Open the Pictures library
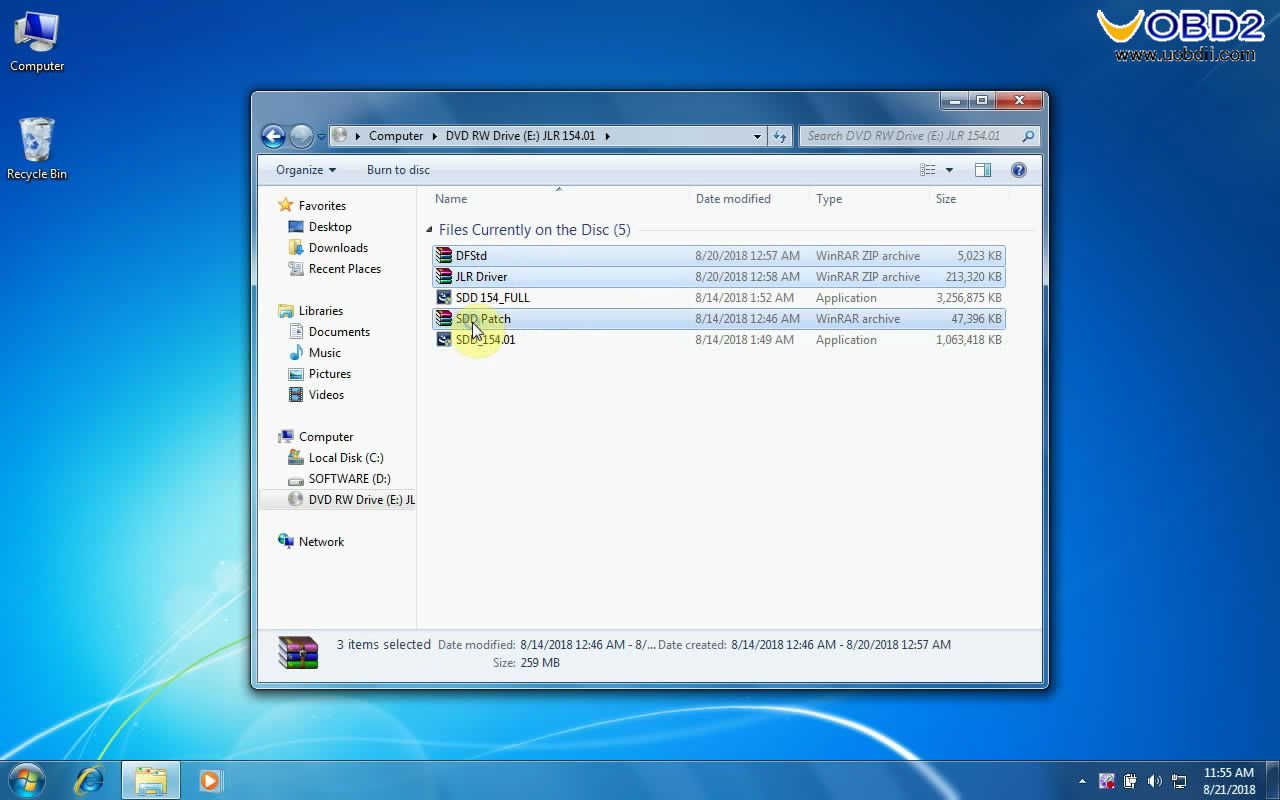Image resolution: width=1280 pixels, height=800 pixels. (x=329, y=374)
